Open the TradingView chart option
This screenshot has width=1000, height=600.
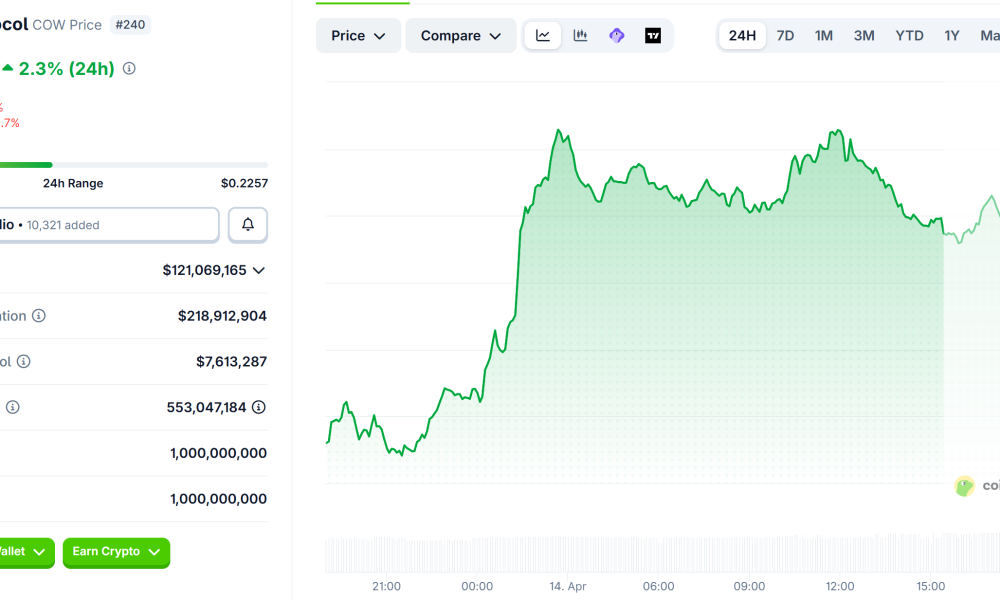tap(653, 35)
